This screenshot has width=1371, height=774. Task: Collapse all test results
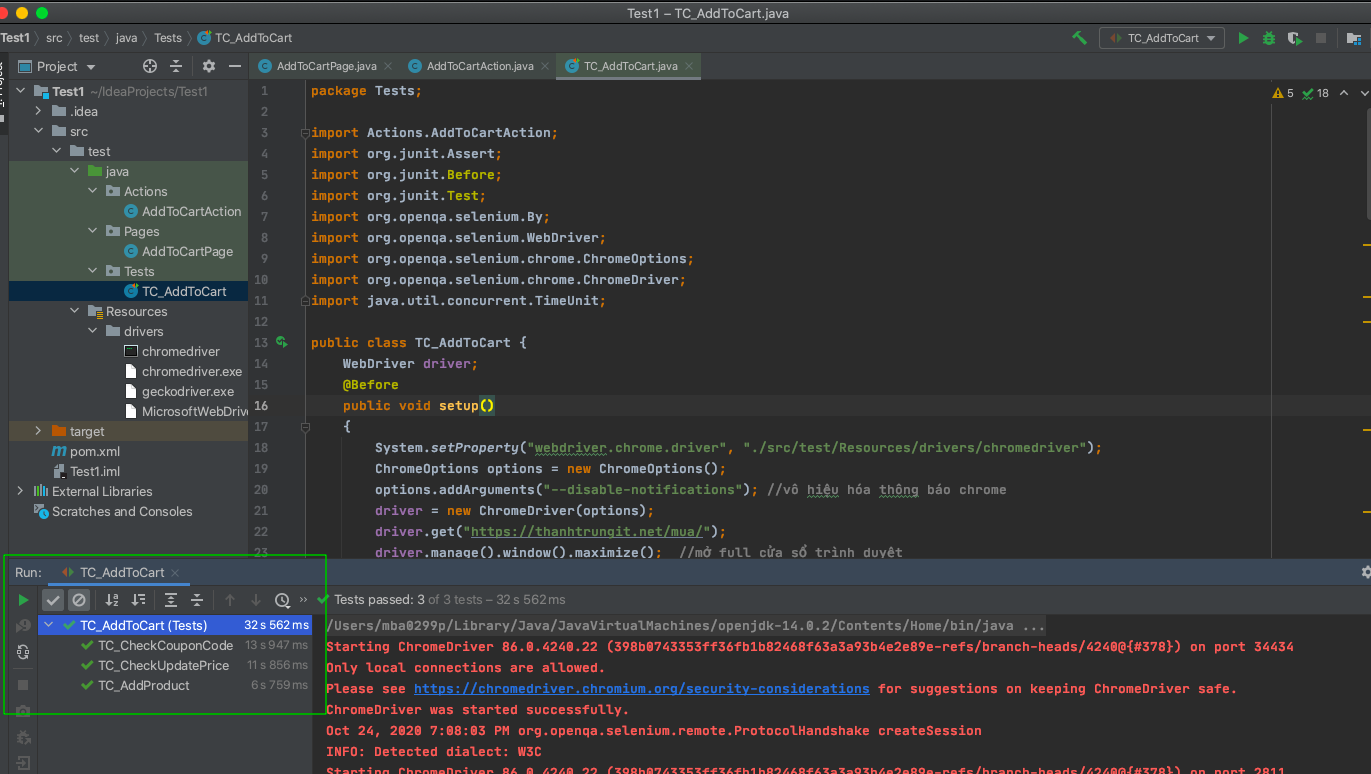coord(197,600)
